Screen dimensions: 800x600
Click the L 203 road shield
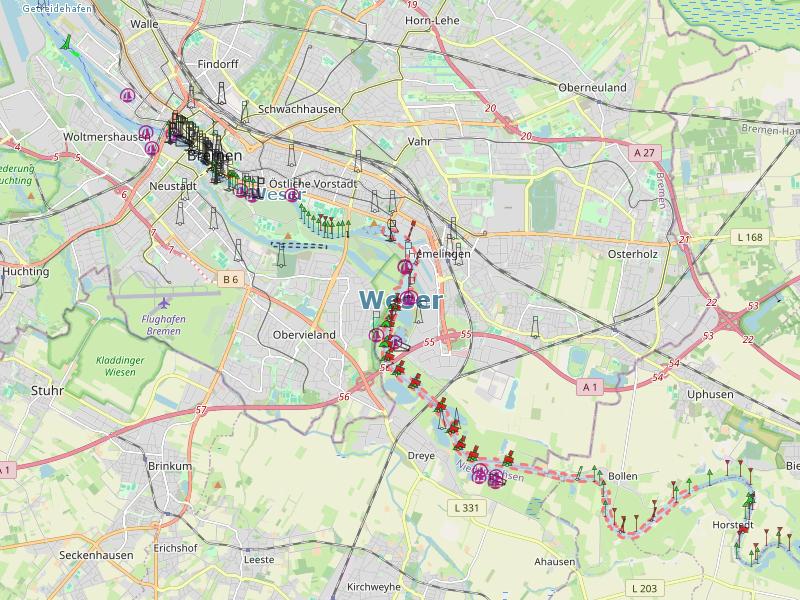pos(645,587)
